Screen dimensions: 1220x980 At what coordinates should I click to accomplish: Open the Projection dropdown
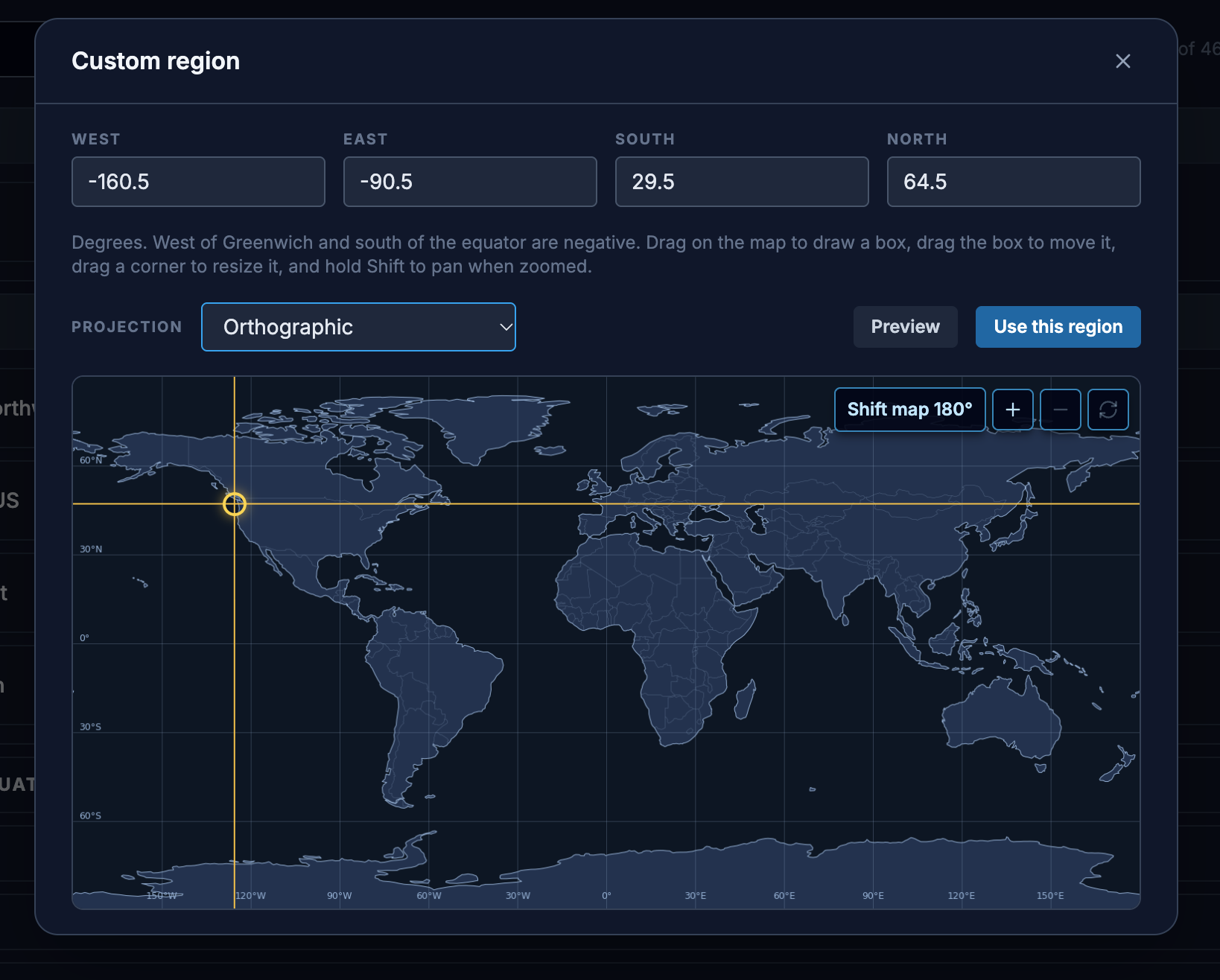[358, 327]
